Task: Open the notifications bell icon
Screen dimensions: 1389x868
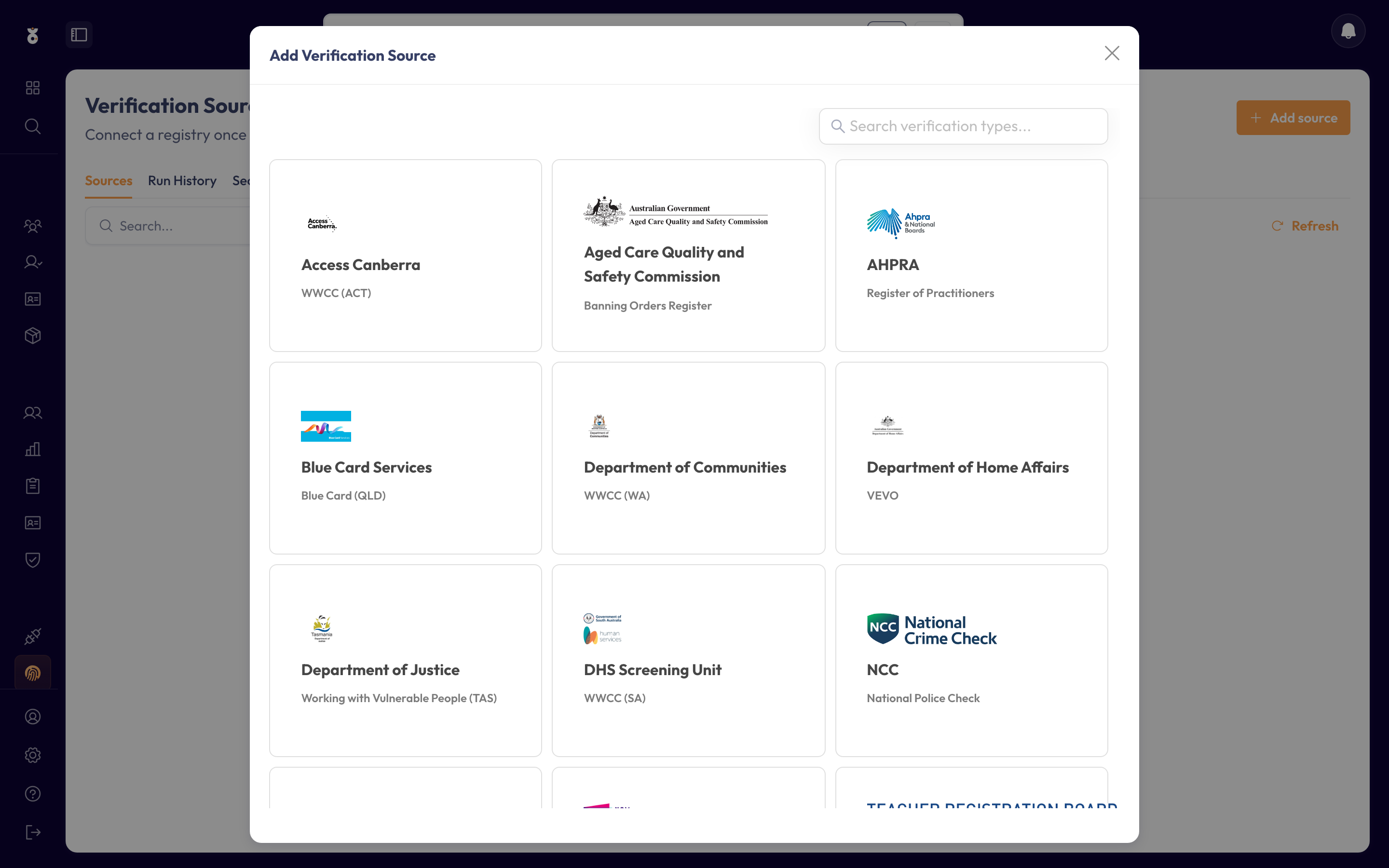Action: (x=1348, y=31)
